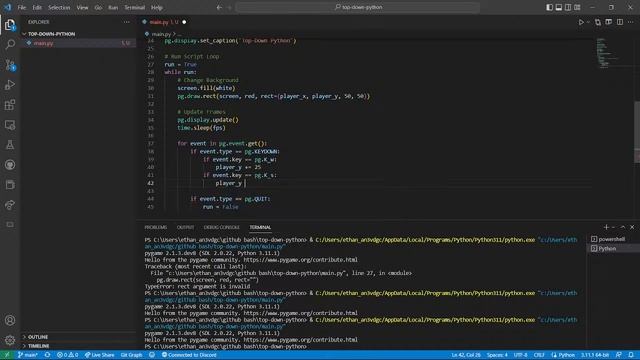Switch to the Output panel tab

185,227
